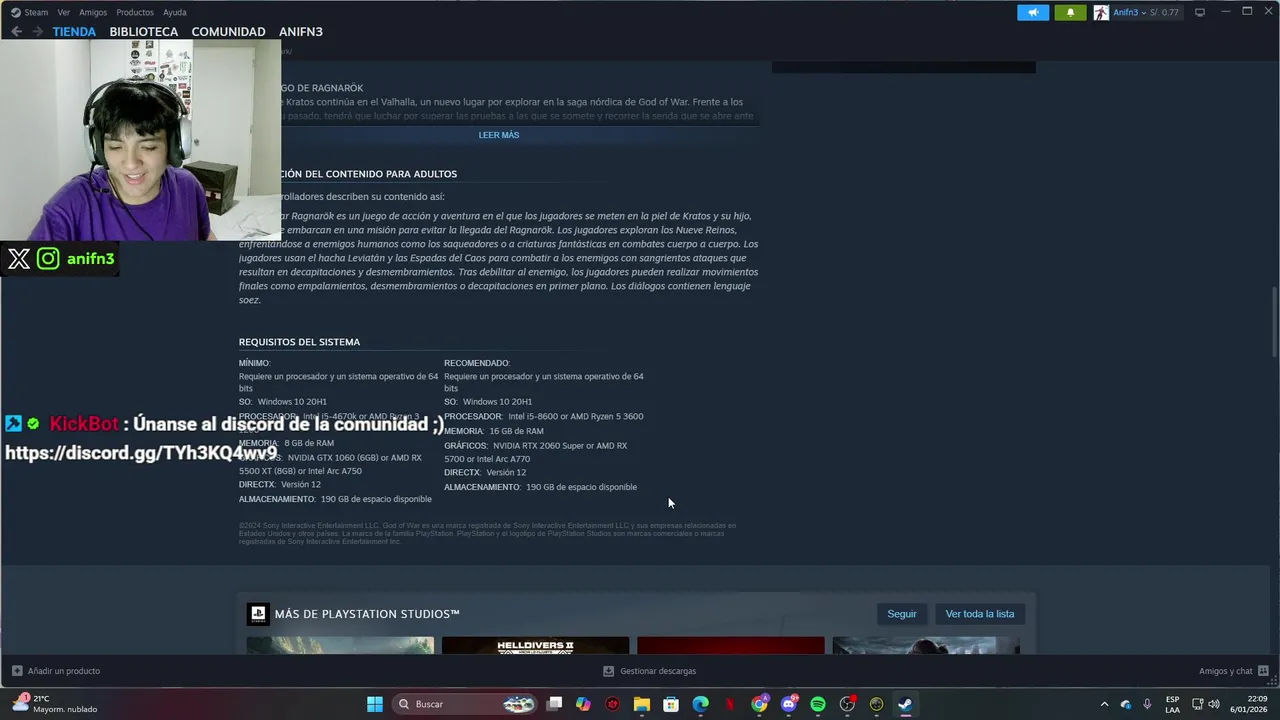Click the REQUISITOS DEL SISTEMA heading
1280x720 pixels.
click(299, 342)
